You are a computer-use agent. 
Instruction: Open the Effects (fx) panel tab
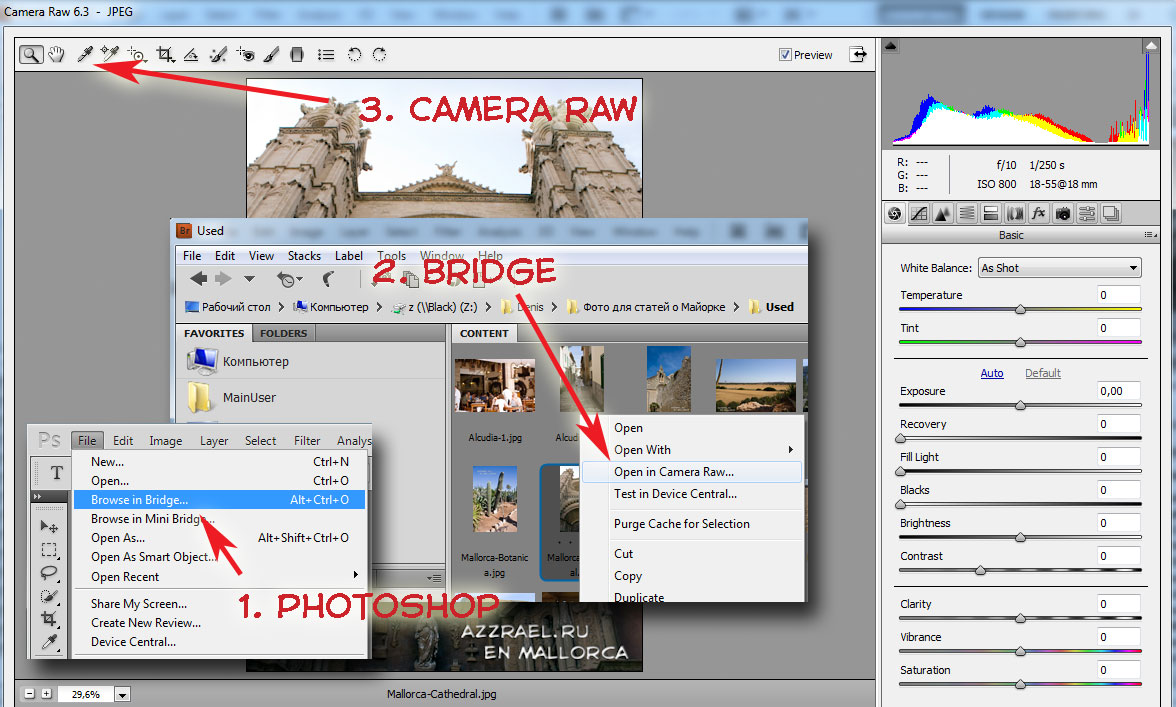1039,213
